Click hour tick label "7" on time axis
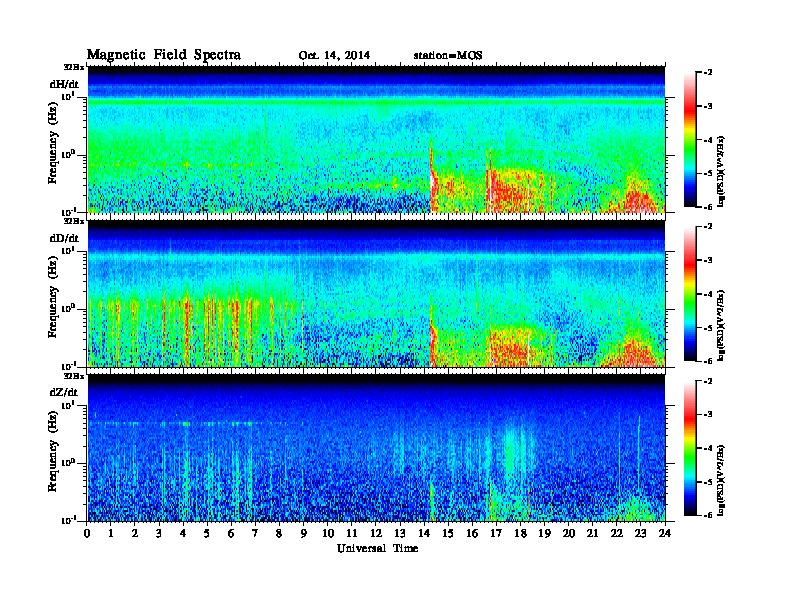This screenshot has width=792, height=612. (x=255, y=534)
